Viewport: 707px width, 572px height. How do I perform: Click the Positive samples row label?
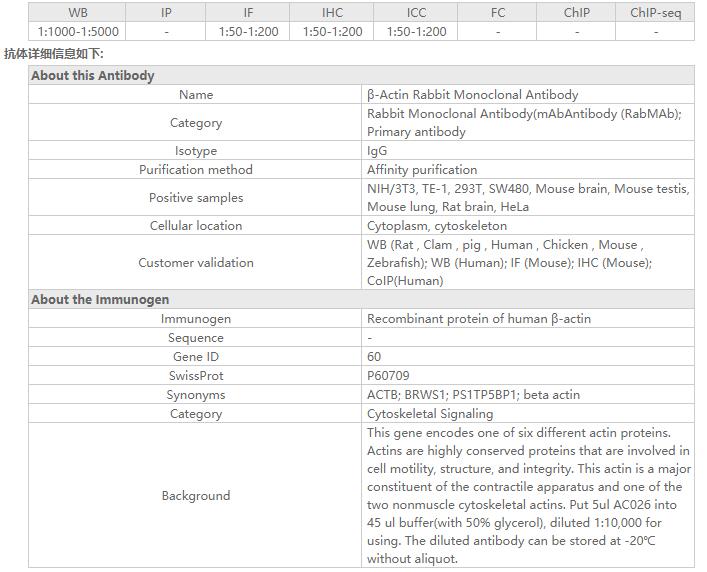[196, 198]
